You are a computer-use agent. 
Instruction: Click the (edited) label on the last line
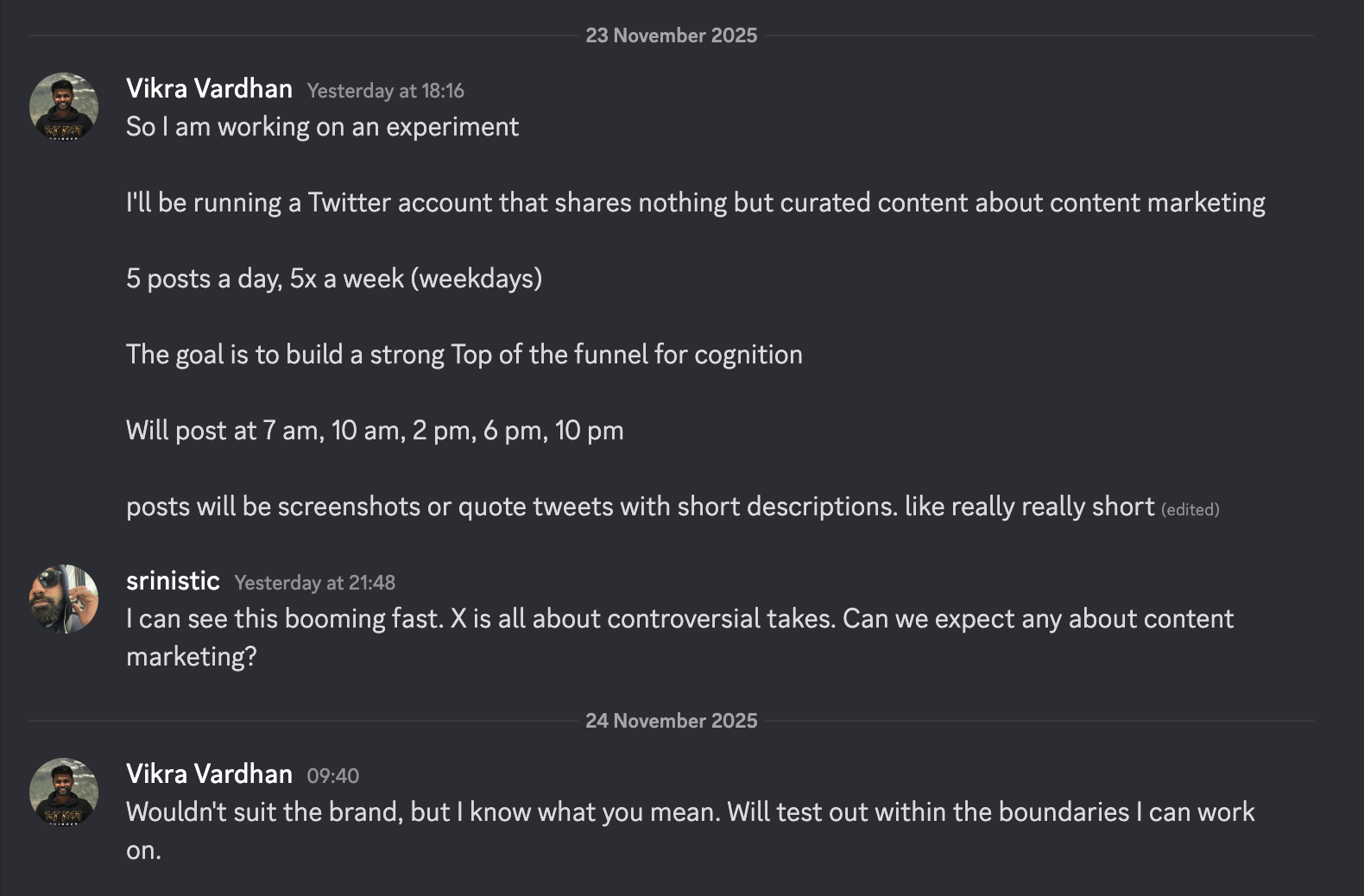(x=1190, y=509)
